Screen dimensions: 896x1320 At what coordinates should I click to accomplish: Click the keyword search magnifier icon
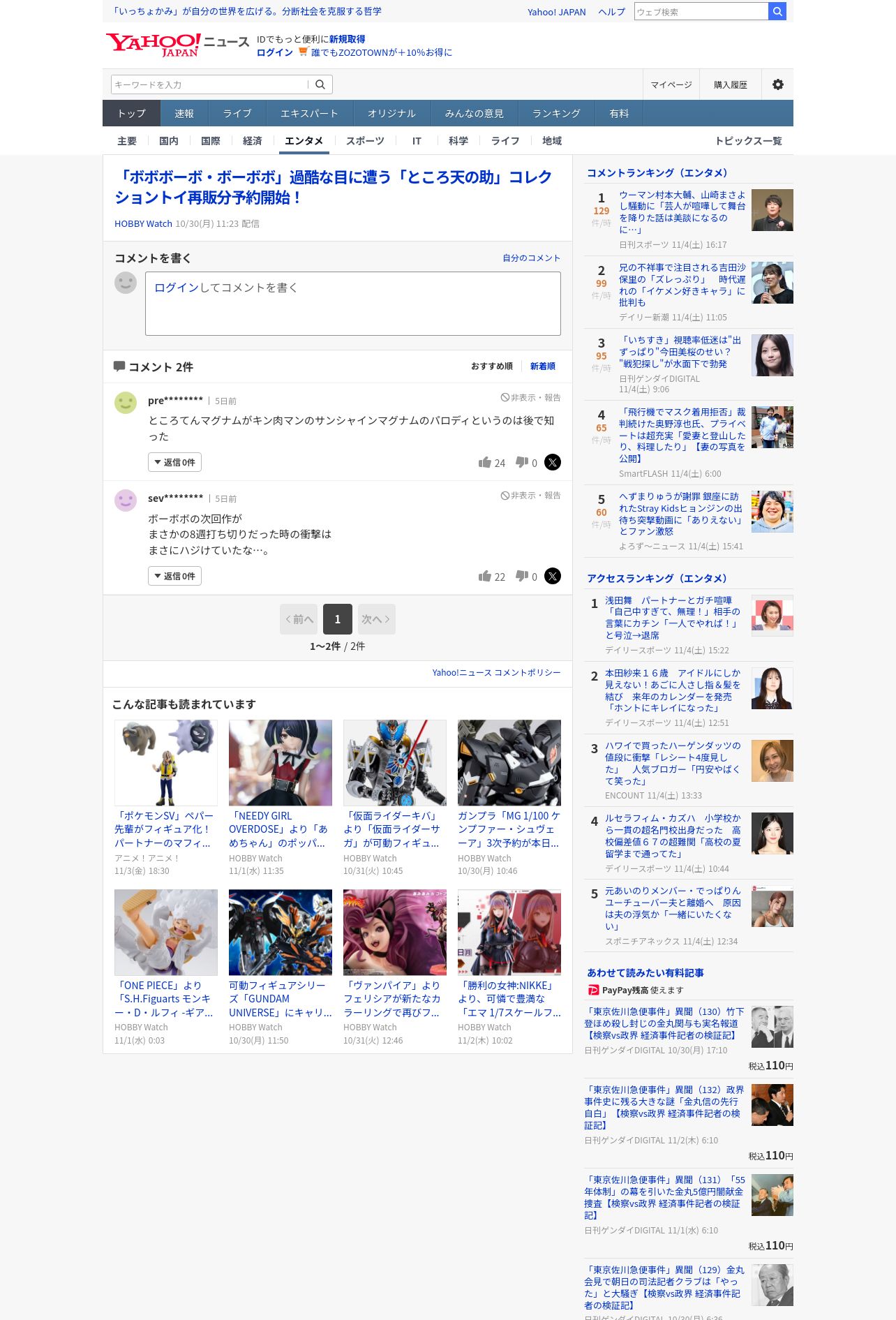320,84
